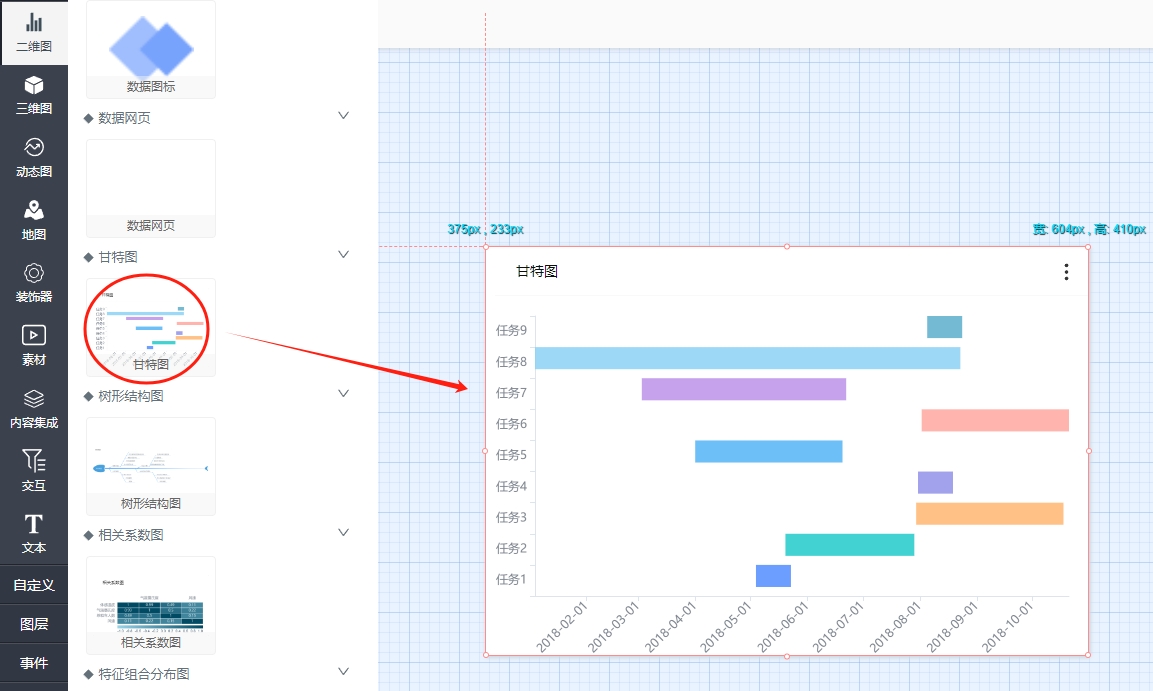Expand the 树形结构图 section arrow

(x=343, y=394)
